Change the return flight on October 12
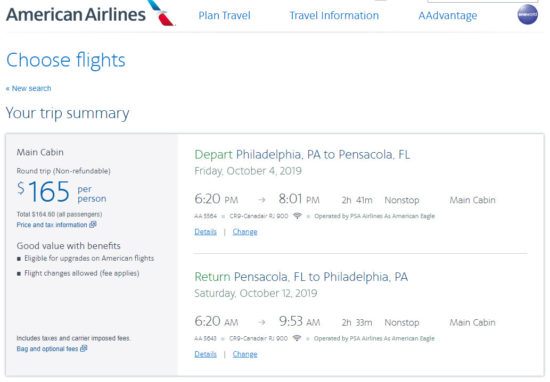 [x=245, y=354]
